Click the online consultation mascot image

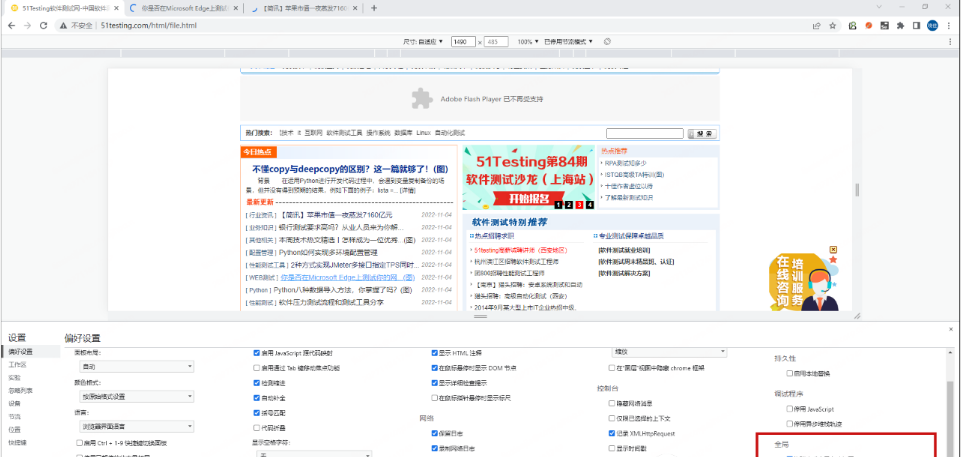pos(803,282)
